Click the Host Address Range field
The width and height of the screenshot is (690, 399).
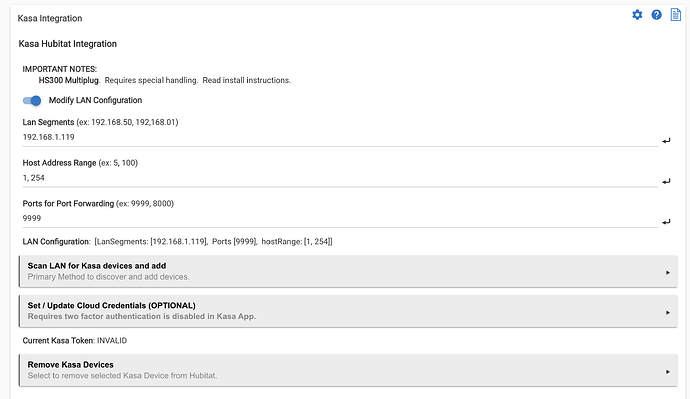click(340, 178)
